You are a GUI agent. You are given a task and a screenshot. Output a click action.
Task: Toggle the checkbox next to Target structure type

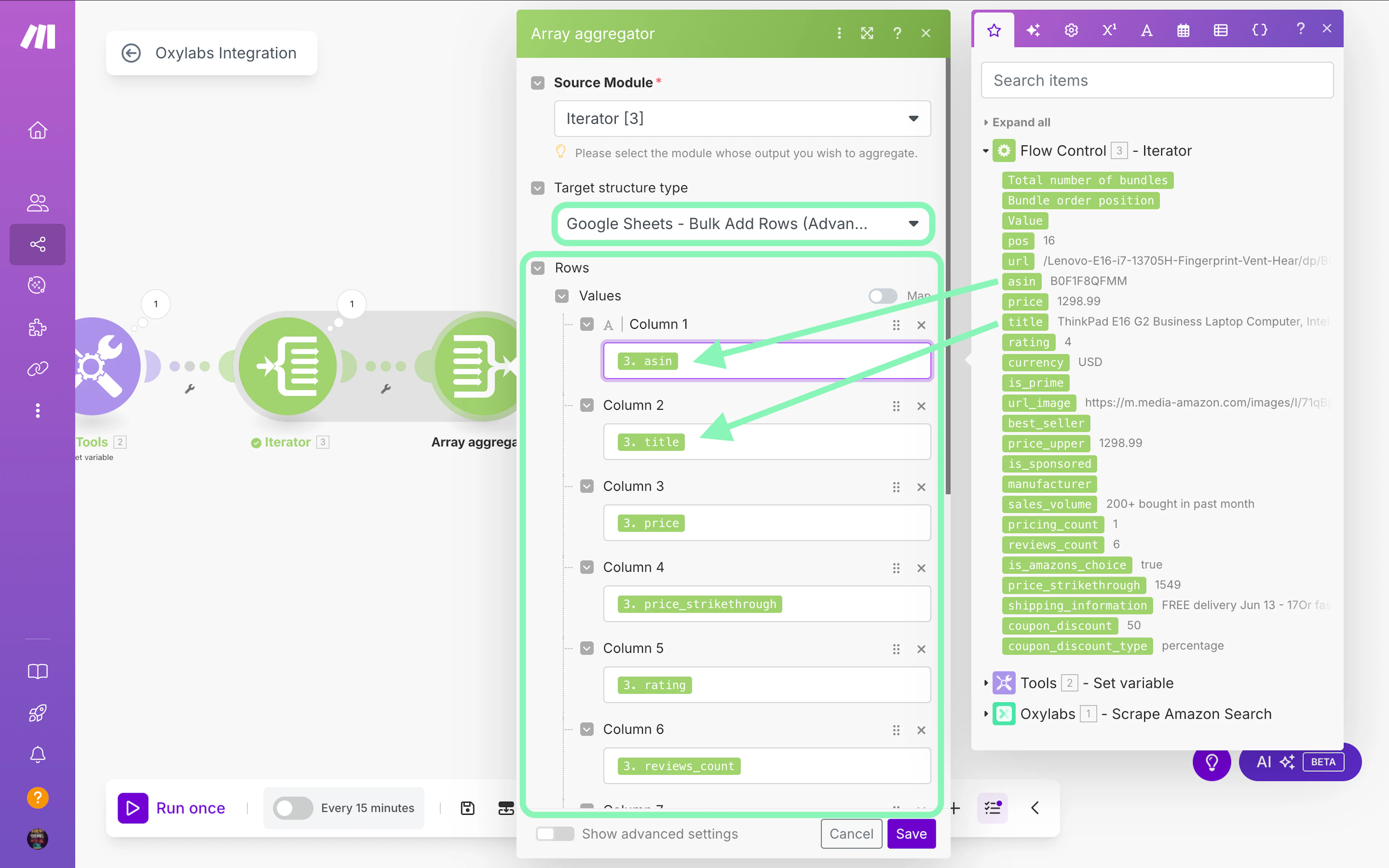[x=538, y=188]
